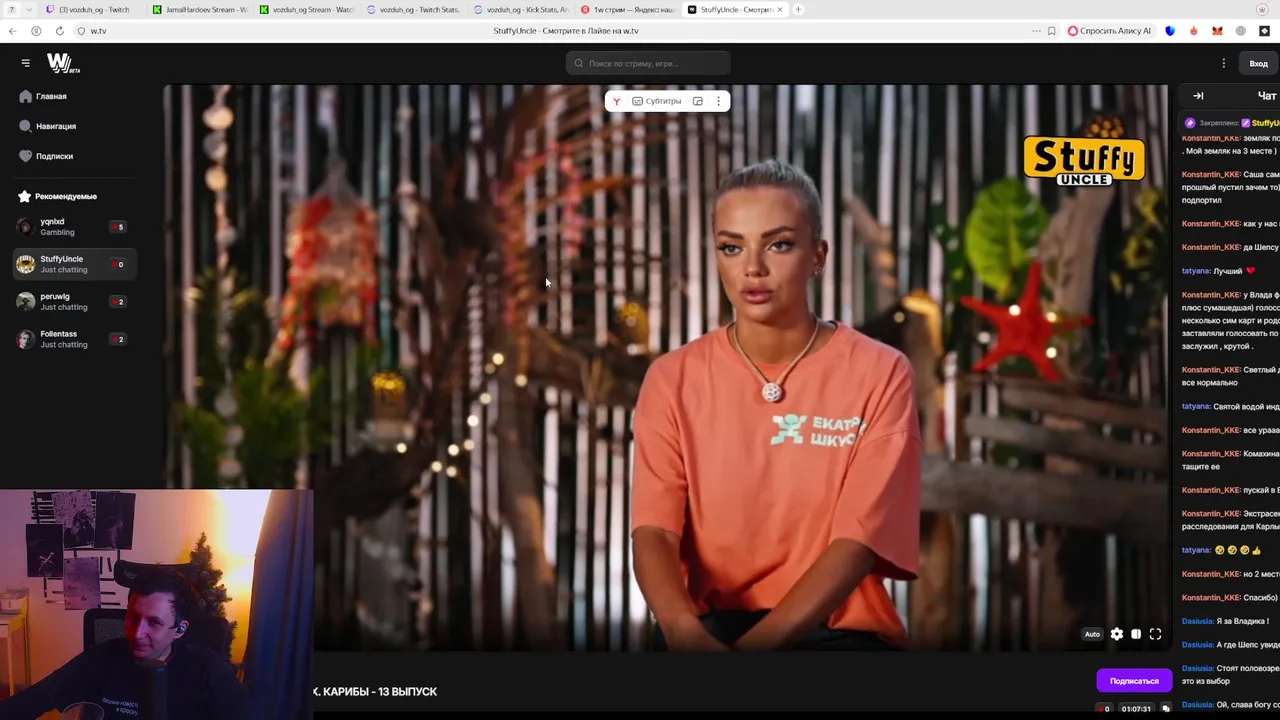This screenshot has width=1280, height=720.
Task: Open yqnlxd Gambling channel
Action: (75, 227)
